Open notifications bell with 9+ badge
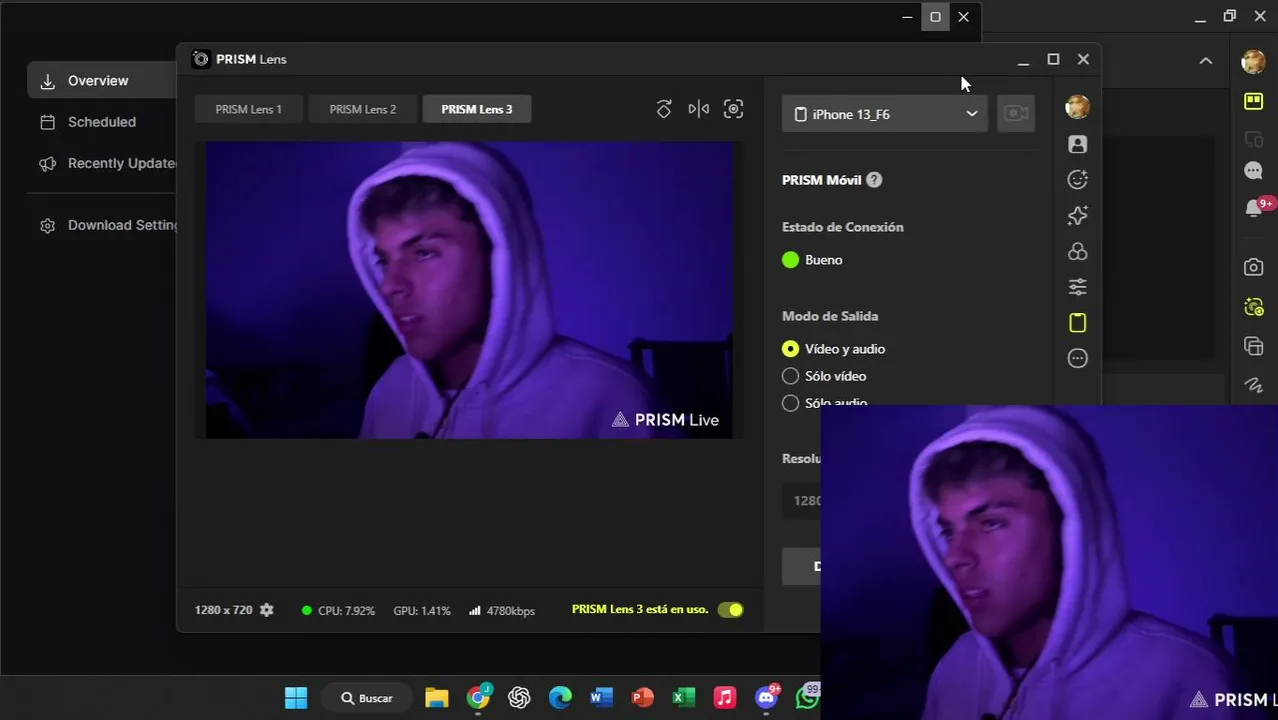This screenshot has width=1278, height=720. pos(1256,207)
